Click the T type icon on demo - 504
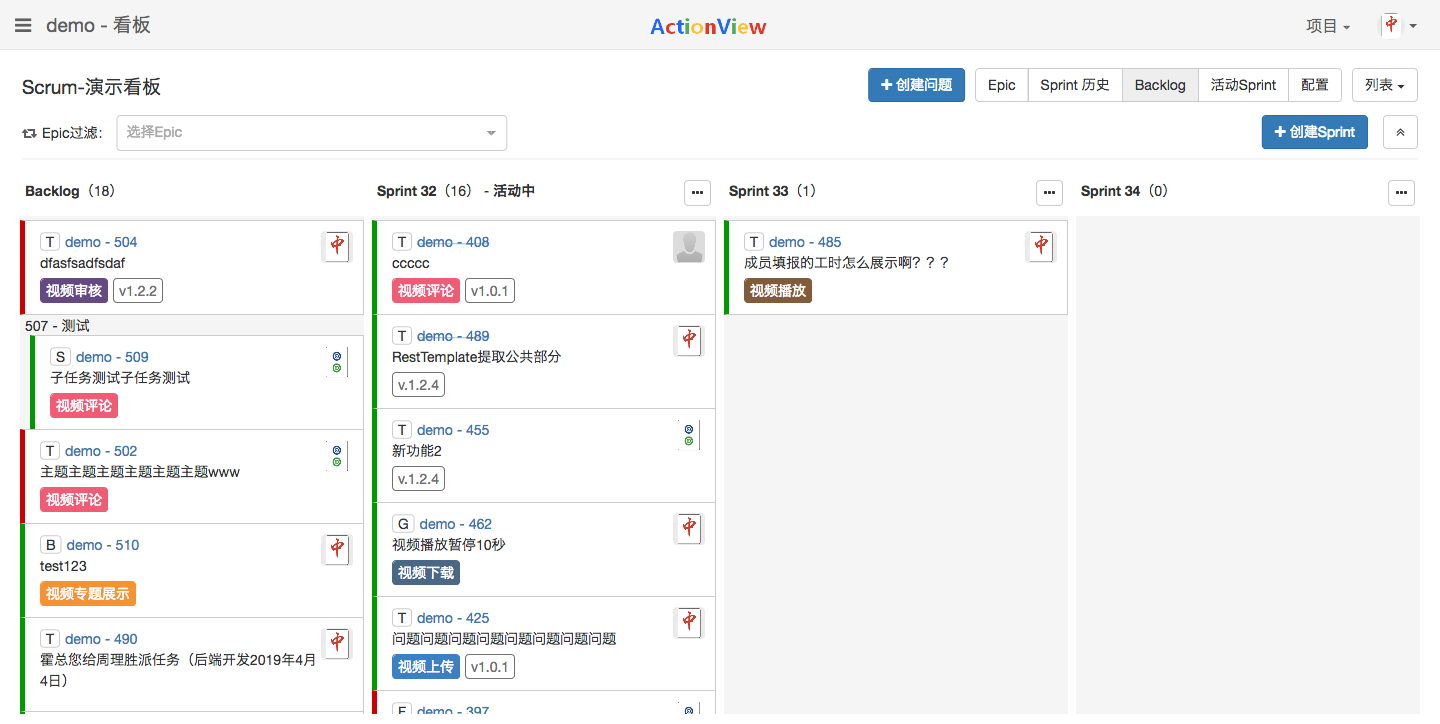The image size is (1440, 724). click(x=50, y=242)
